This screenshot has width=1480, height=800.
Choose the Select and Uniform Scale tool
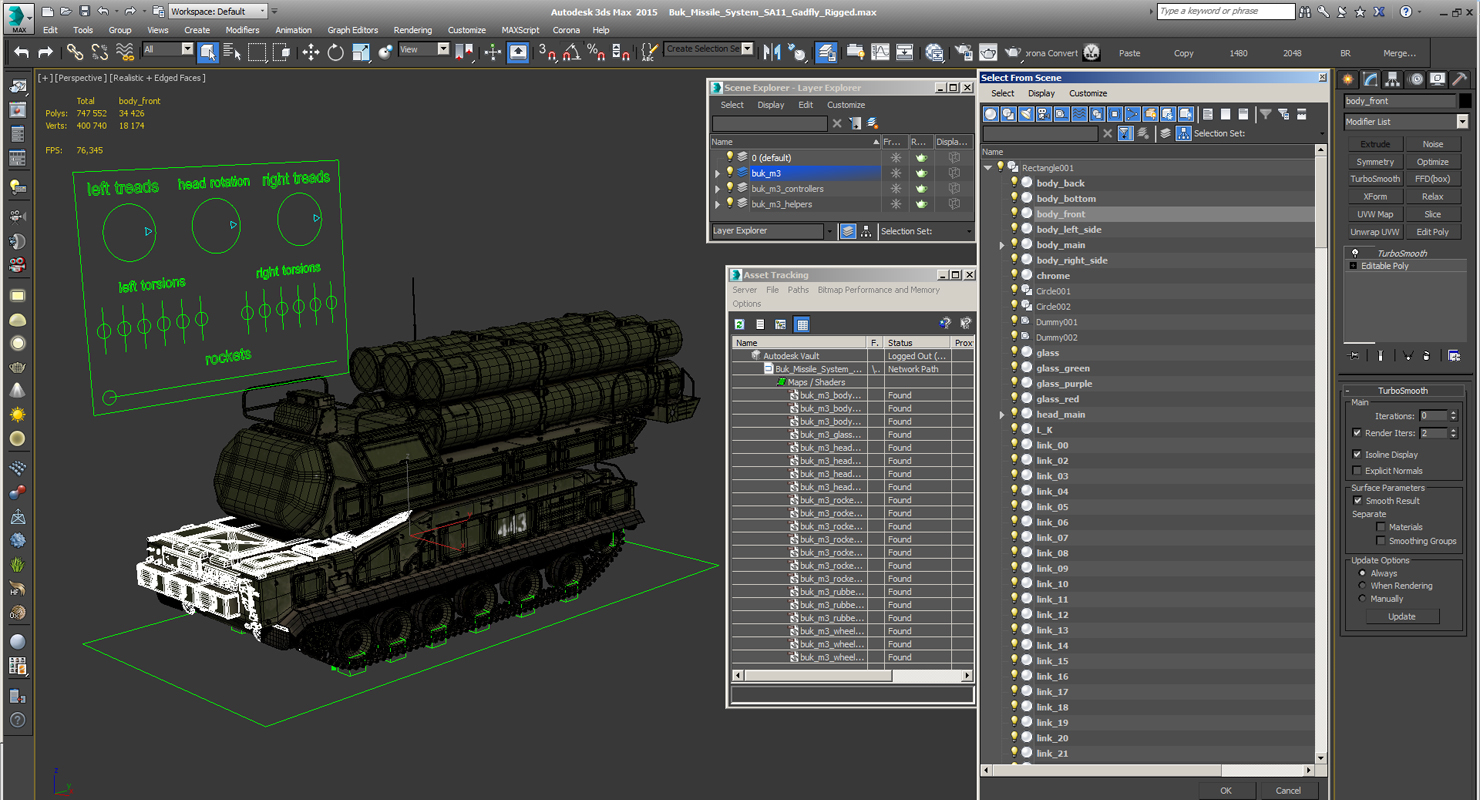[360, 52]
